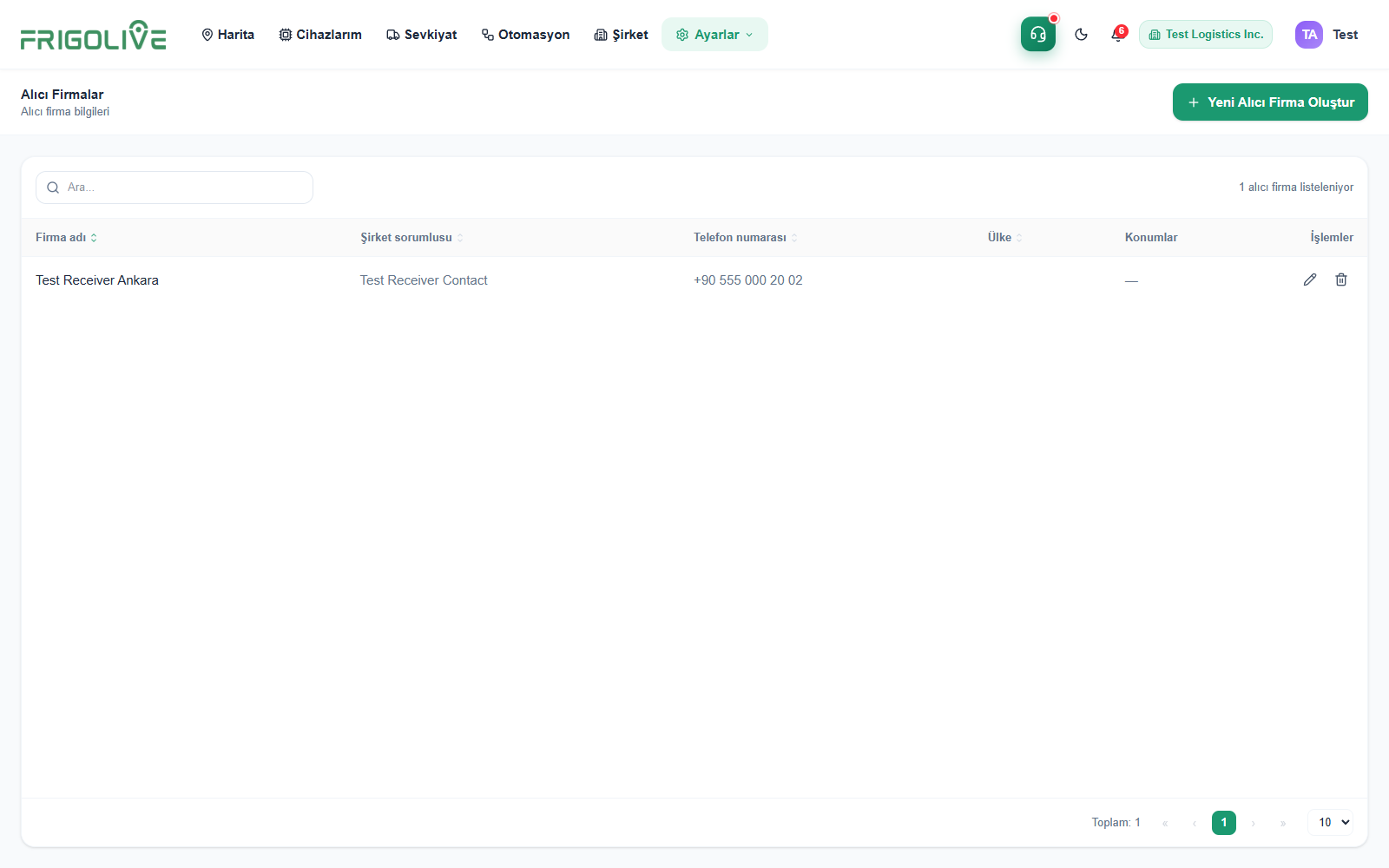
Task: Click the İşlemler column header
Action: [1332, 238]
